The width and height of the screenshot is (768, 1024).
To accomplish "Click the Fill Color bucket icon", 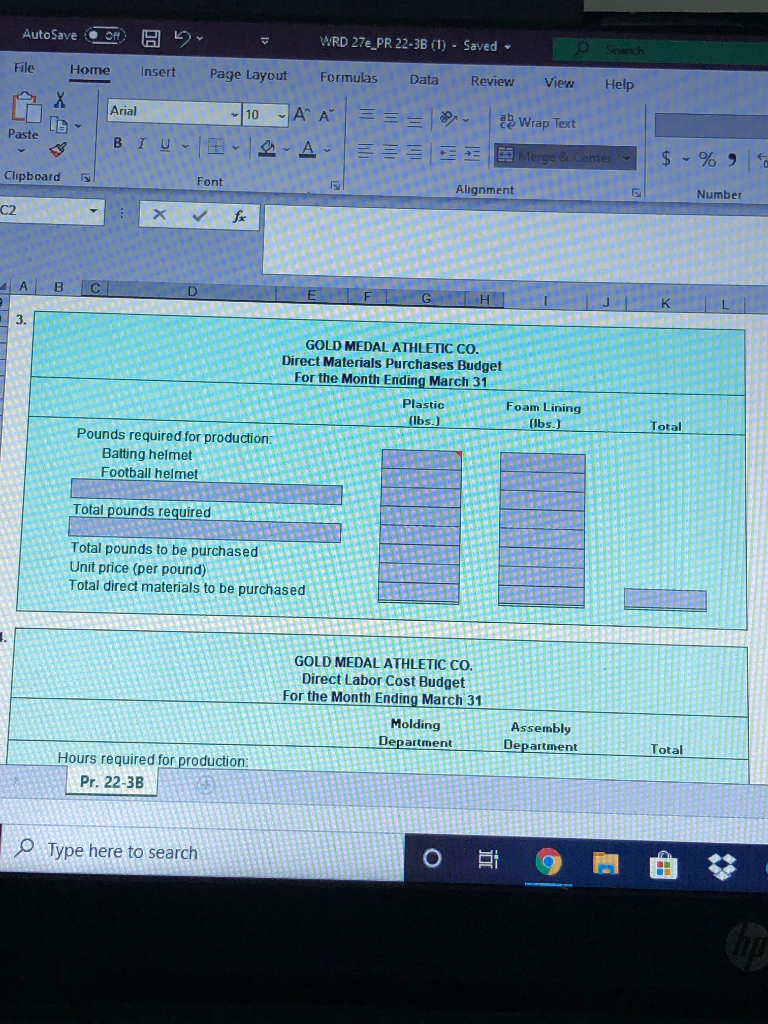I will coord(266,149).
